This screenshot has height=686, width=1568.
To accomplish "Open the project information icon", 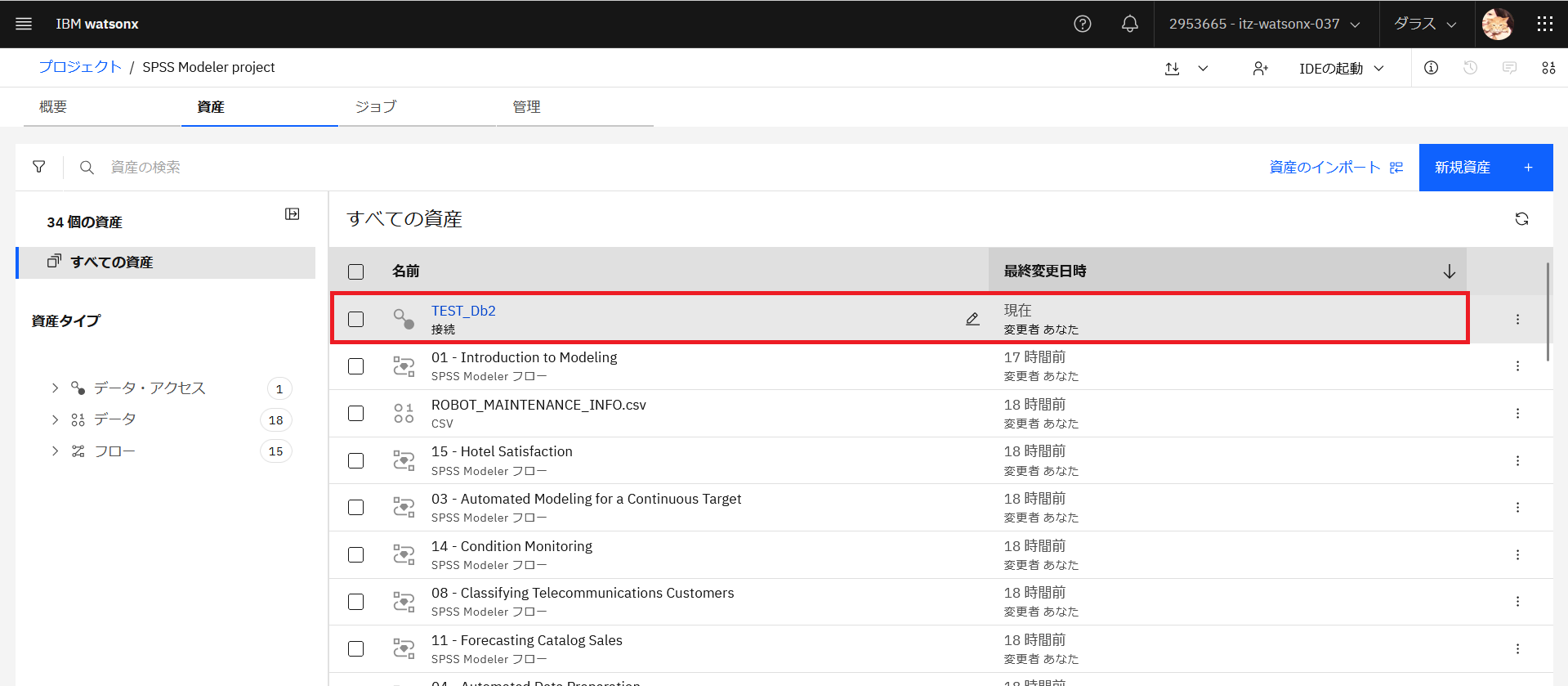I will click(x=1432, y=68).
